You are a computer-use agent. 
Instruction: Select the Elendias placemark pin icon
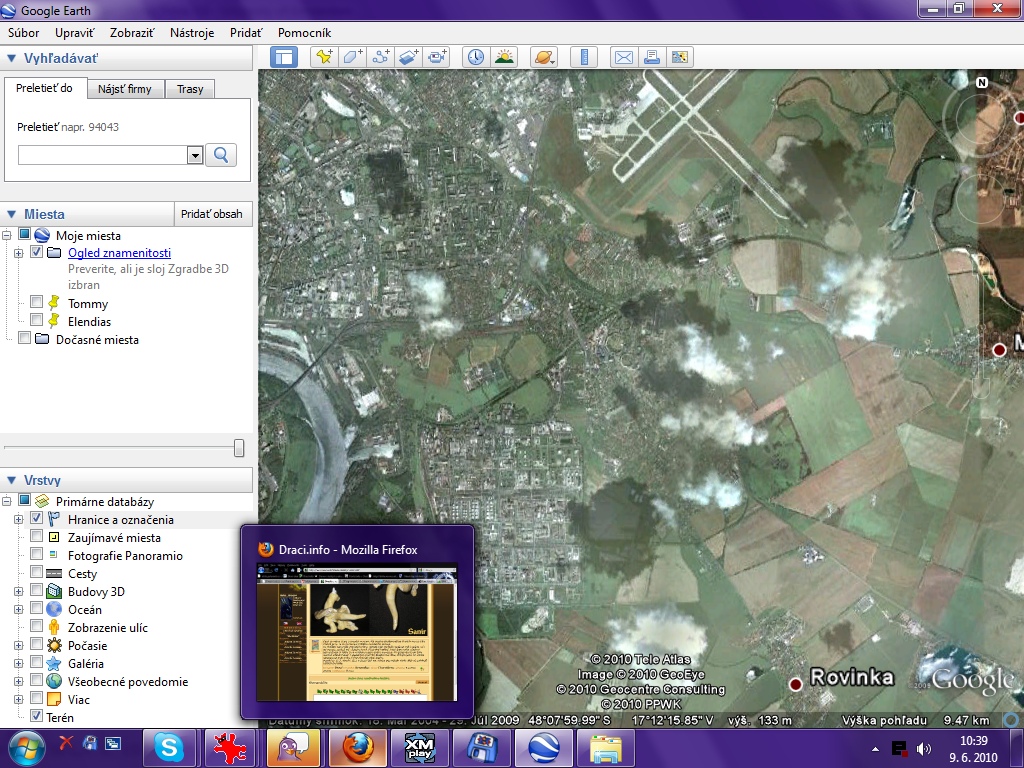pyautogui.click(x=54, y=321)
